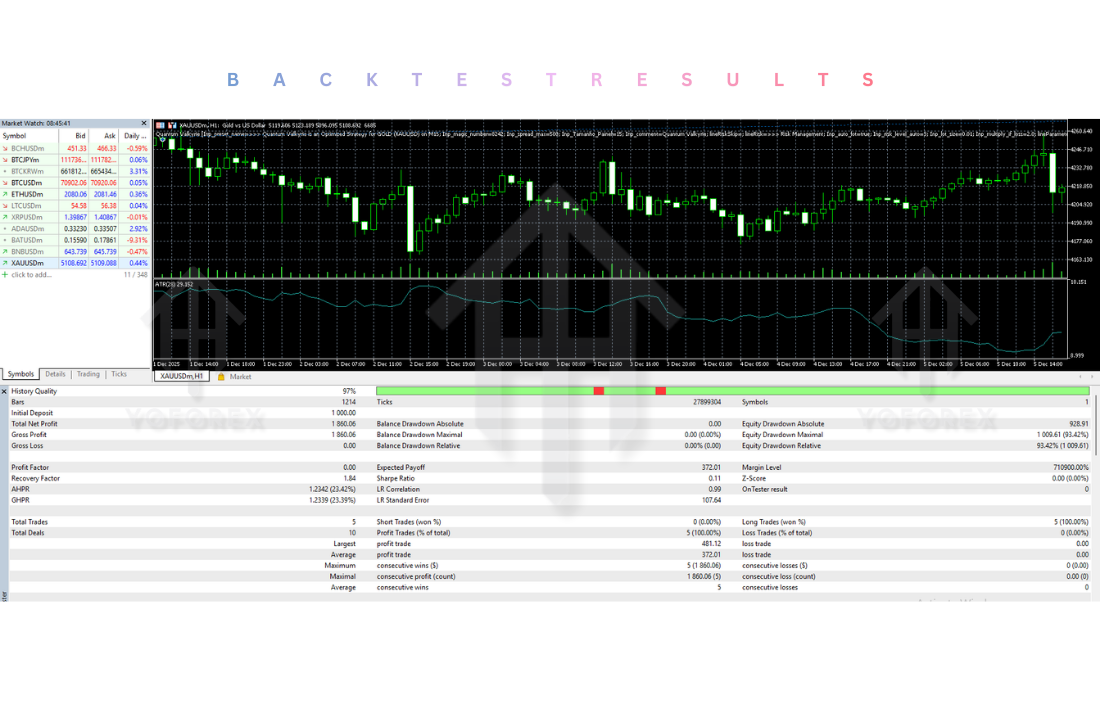Click the lock icon on the Market tab
1100x720 pixels.
pyautogui.click(x=221, y=377)
